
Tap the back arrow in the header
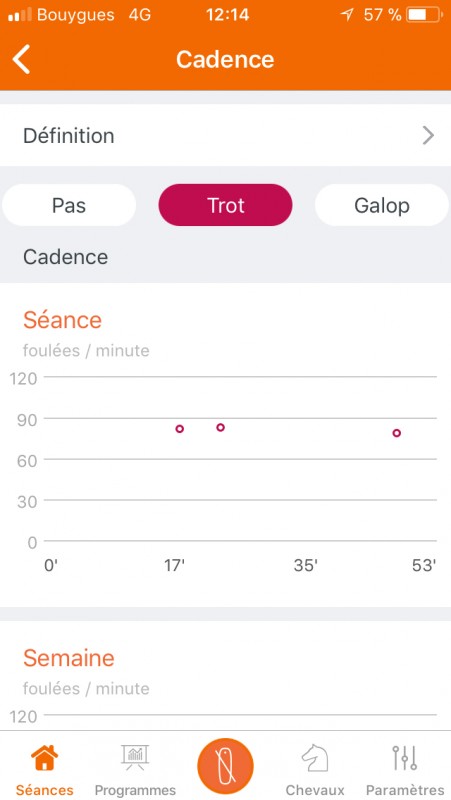(21, 59)
